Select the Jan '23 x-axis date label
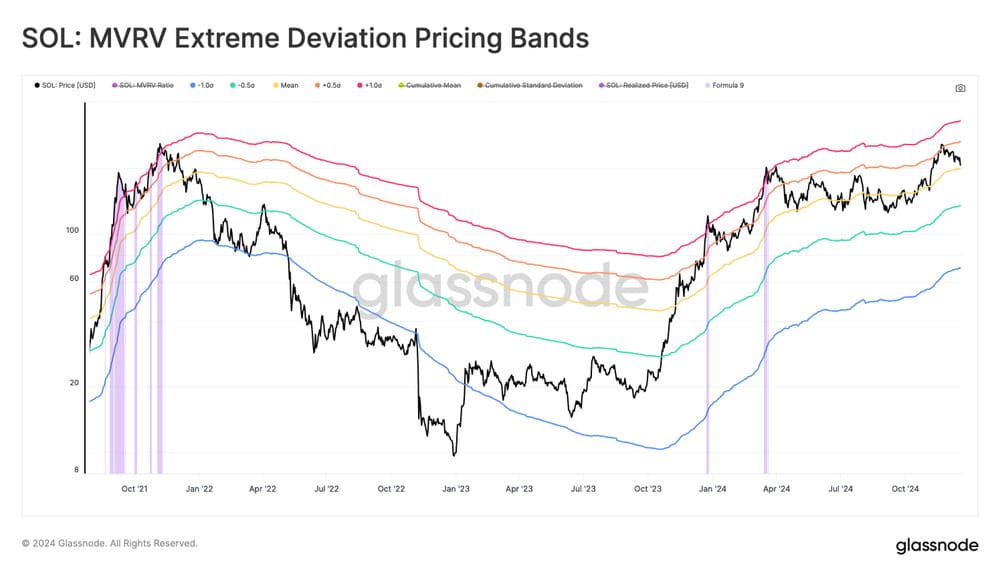This screenshot has height=576, width=1000. [456, 489]
